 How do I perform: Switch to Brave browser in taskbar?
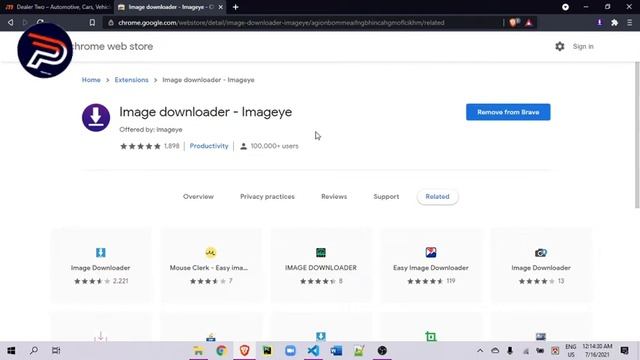coord(244,351)
